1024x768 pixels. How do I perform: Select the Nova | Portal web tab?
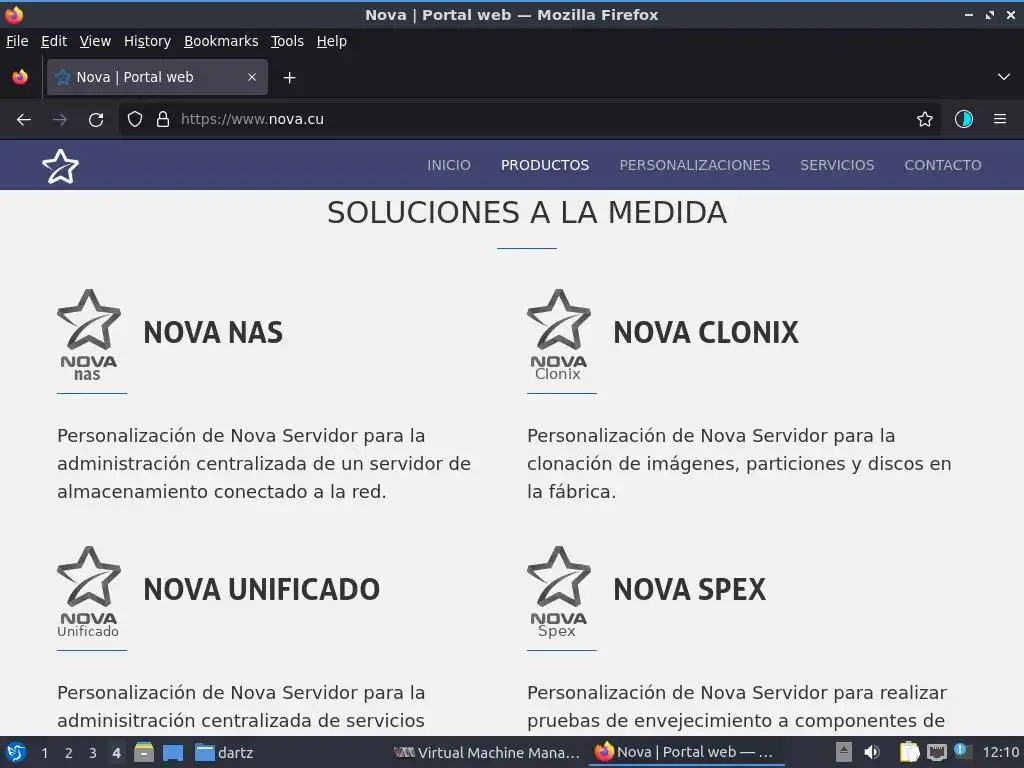click(x=157, y=77)
